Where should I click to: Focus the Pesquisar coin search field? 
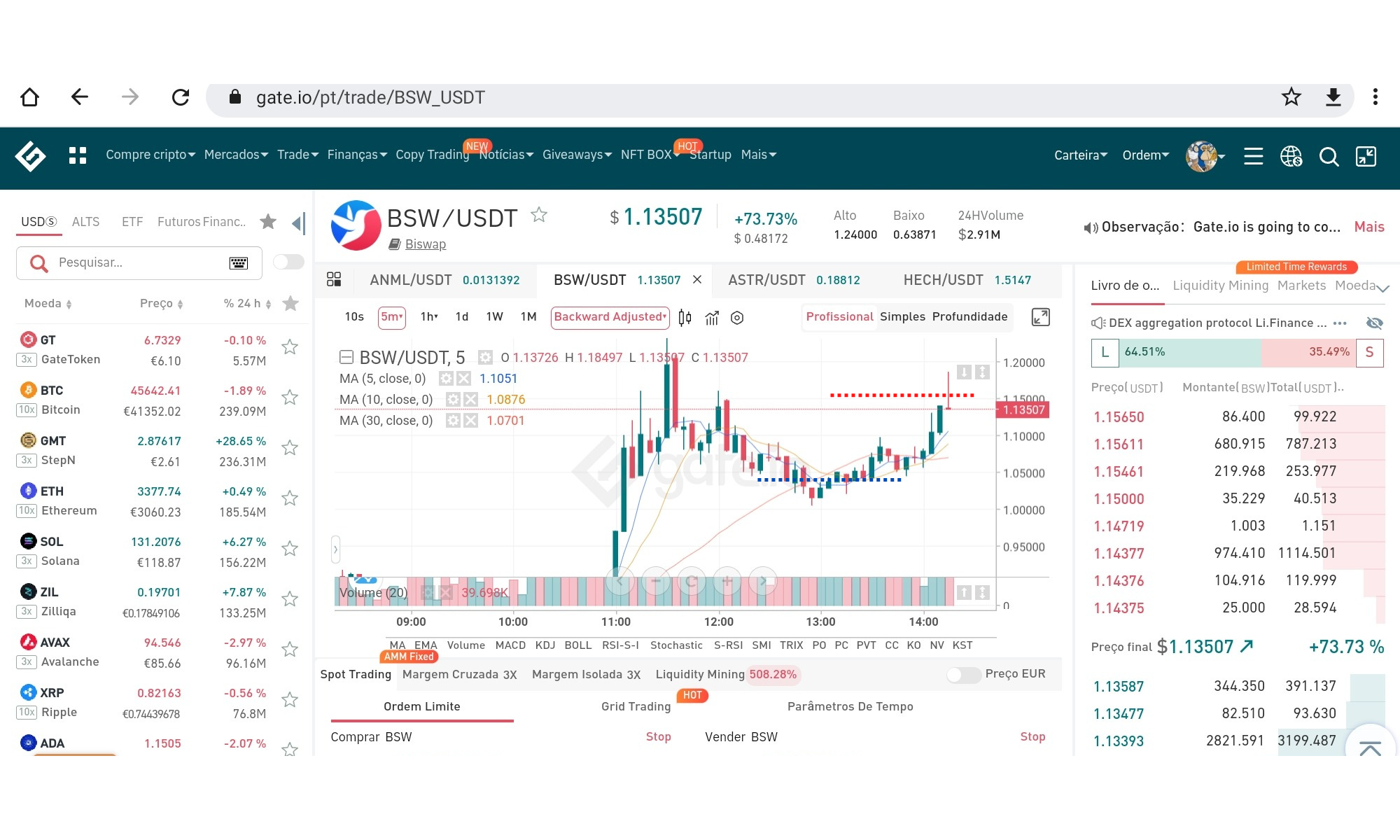(139, 262)
